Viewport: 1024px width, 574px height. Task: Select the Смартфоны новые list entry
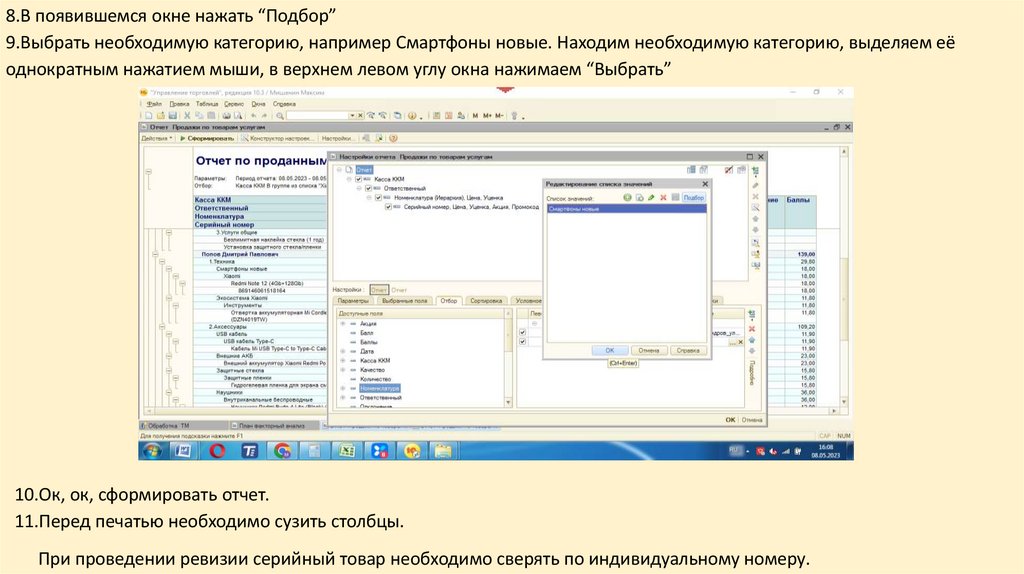pos(626,209)
